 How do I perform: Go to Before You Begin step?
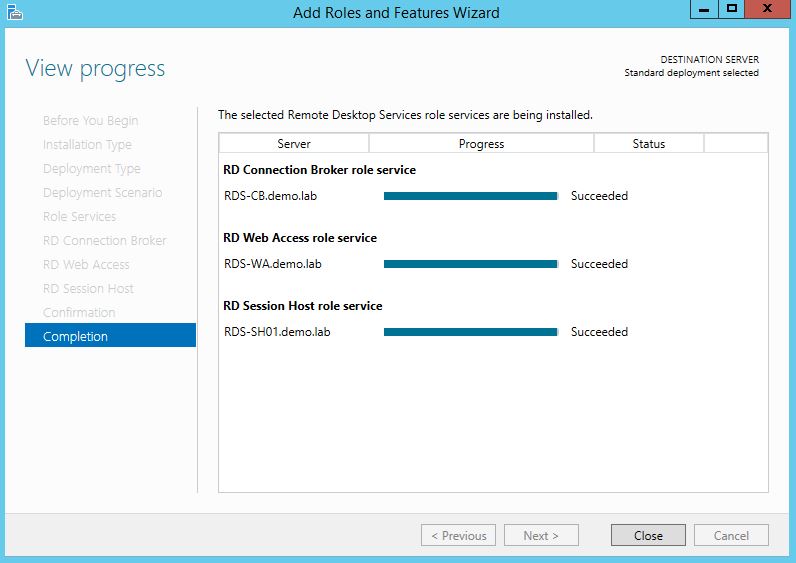pyautogui.click(x=90, y=120)
